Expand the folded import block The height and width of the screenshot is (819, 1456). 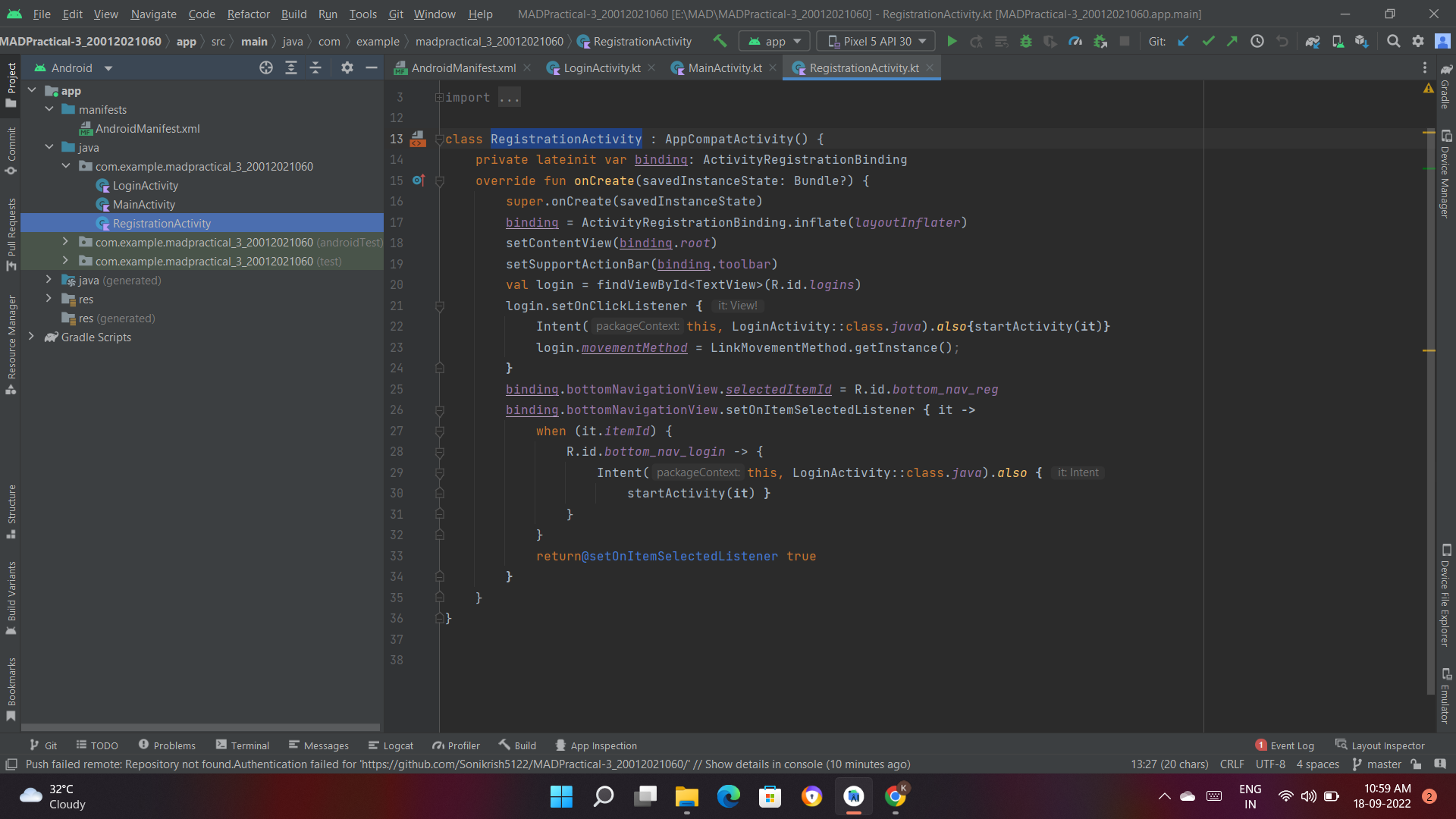(x=439, y=98)
